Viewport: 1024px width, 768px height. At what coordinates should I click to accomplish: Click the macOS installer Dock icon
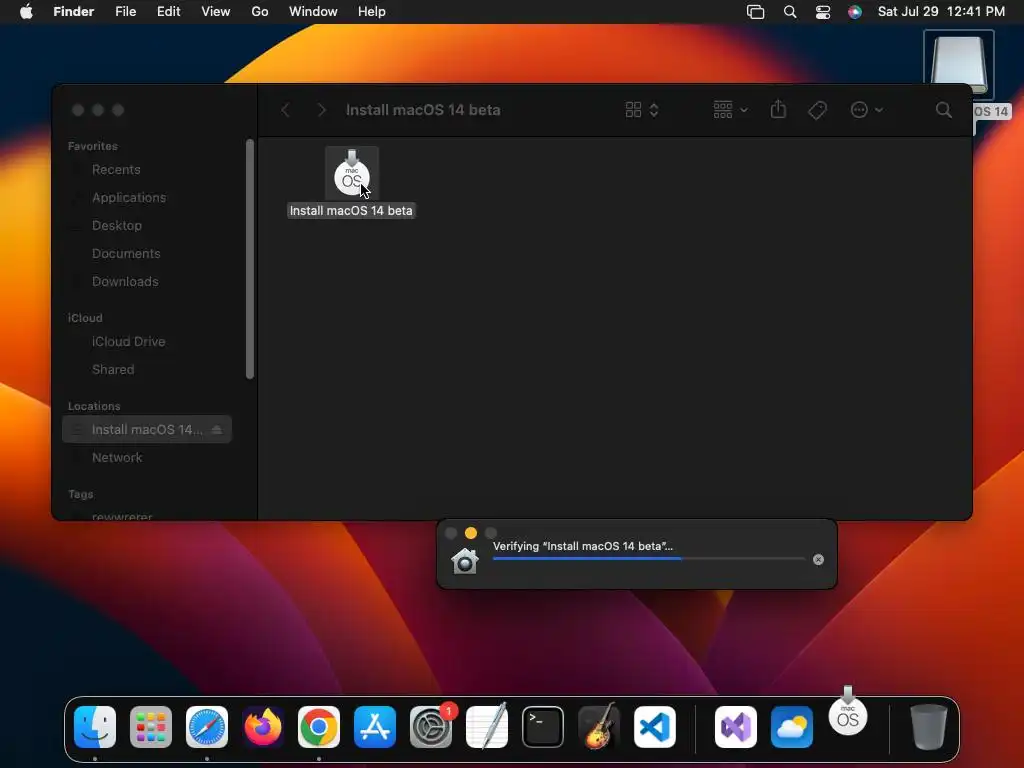point(848,715)
